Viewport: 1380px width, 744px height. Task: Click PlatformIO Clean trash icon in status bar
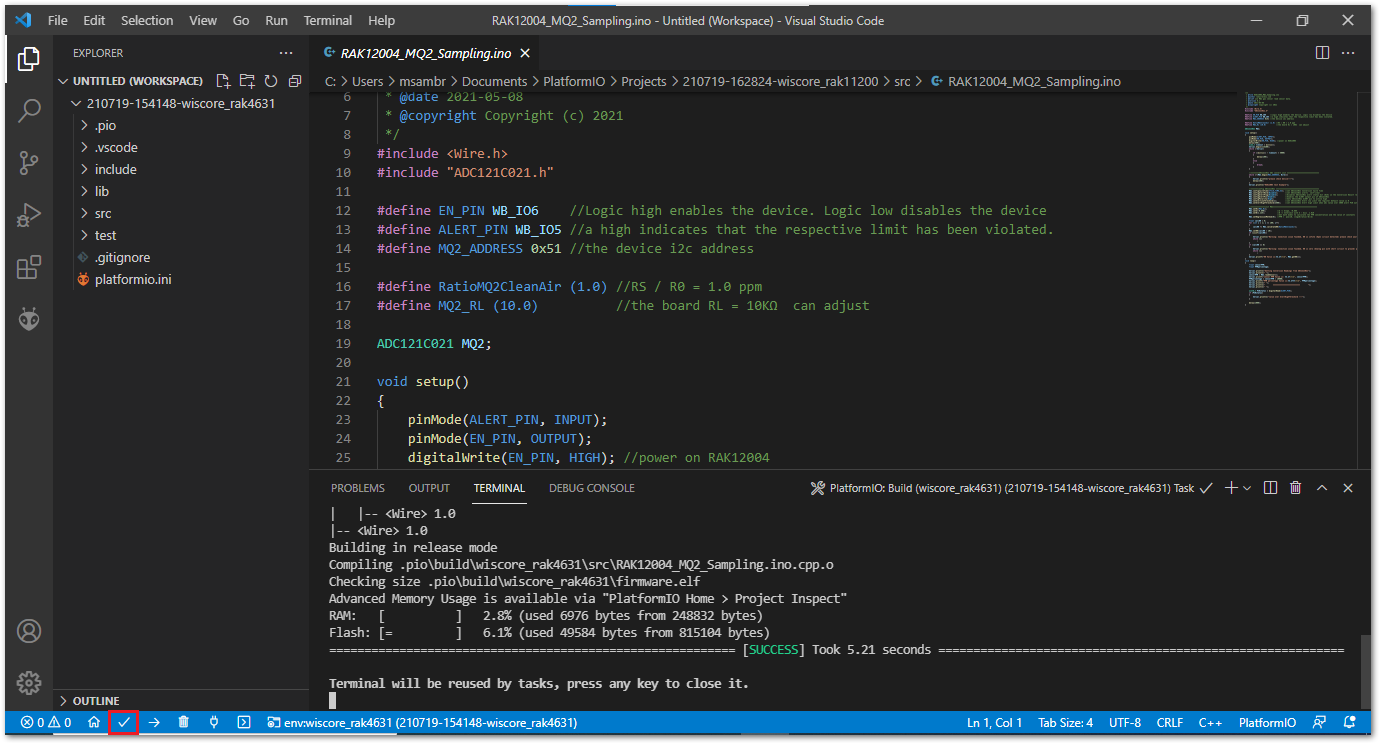coord(183,722)
